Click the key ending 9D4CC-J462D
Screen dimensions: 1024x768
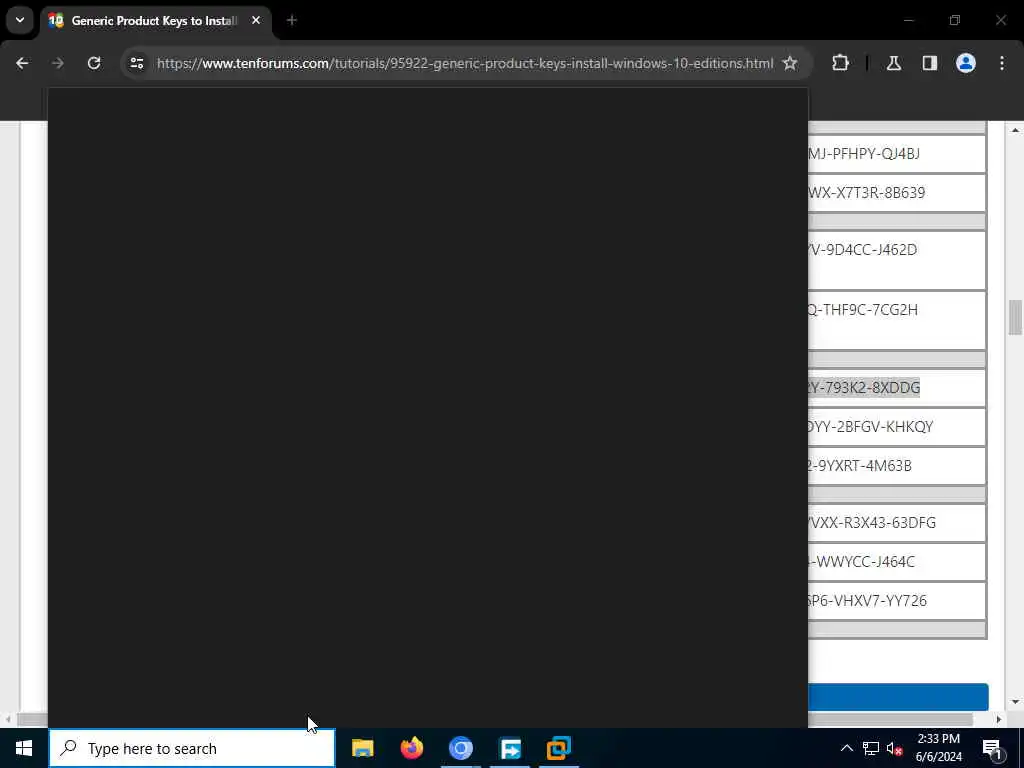(863, 250)
